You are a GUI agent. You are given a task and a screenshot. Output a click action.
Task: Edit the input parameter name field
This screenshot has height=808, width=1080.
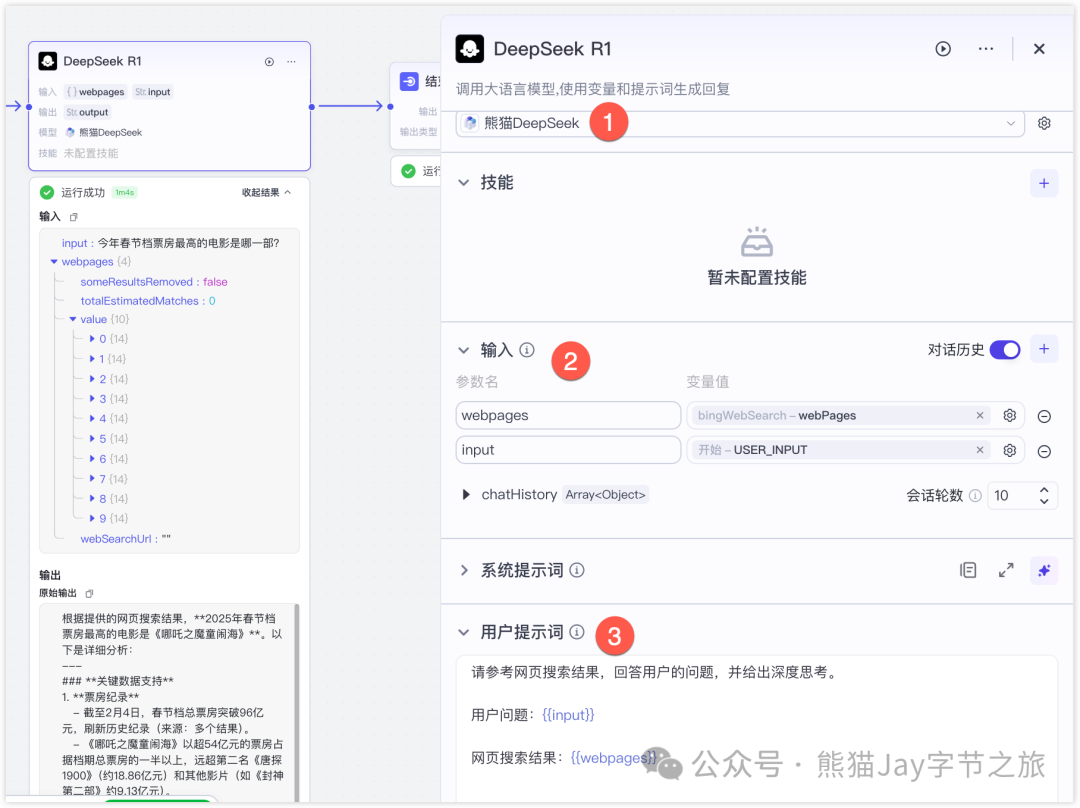[x=568, y=450]
